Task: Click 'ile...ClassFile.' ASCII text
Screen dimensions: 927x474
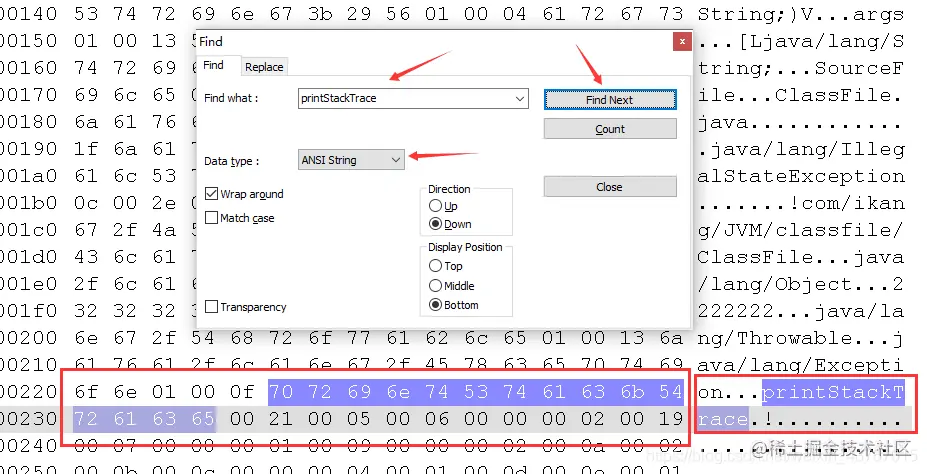Action: coord(801,95)
